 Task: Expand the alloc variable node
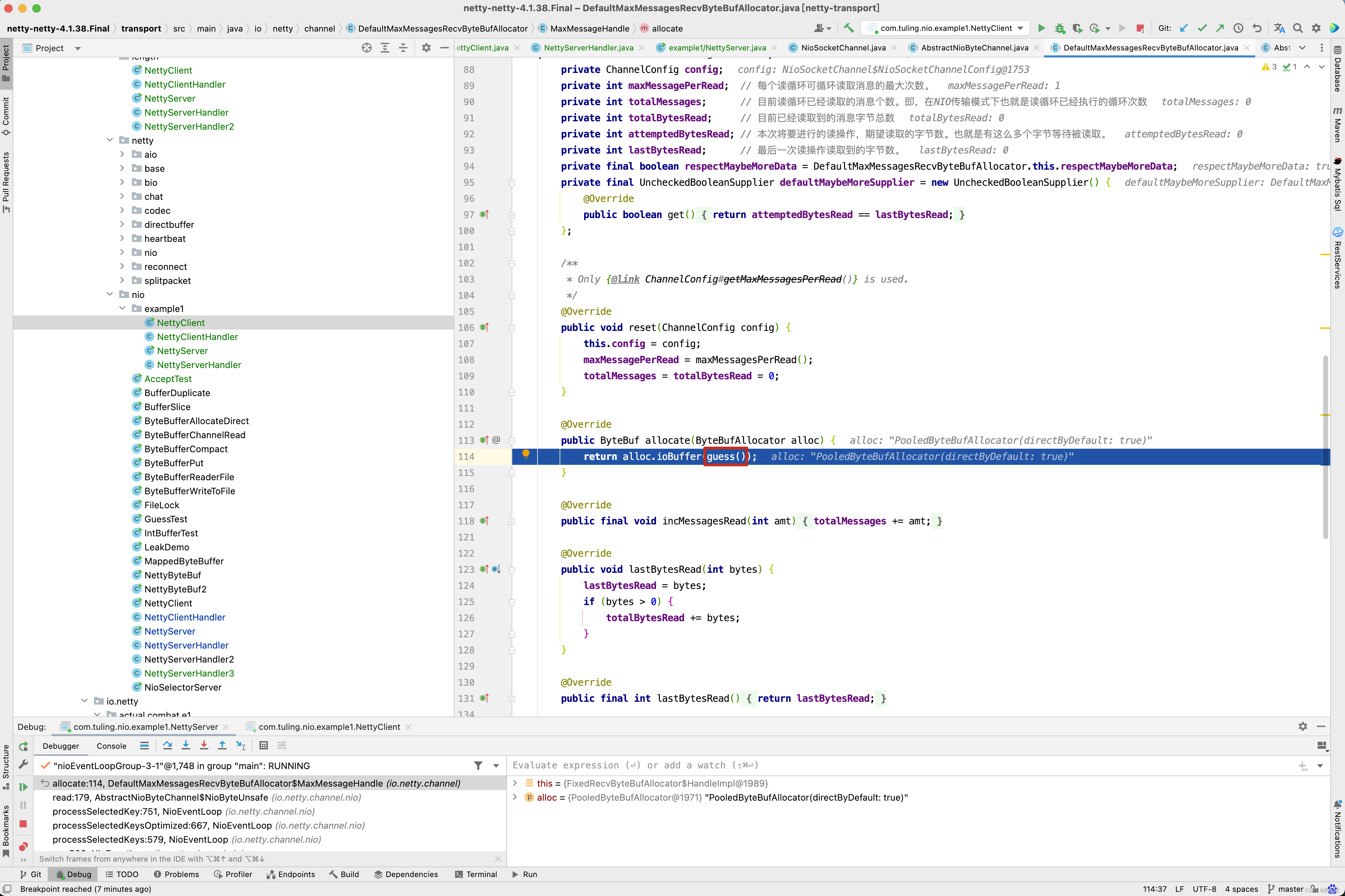[514, 797]
